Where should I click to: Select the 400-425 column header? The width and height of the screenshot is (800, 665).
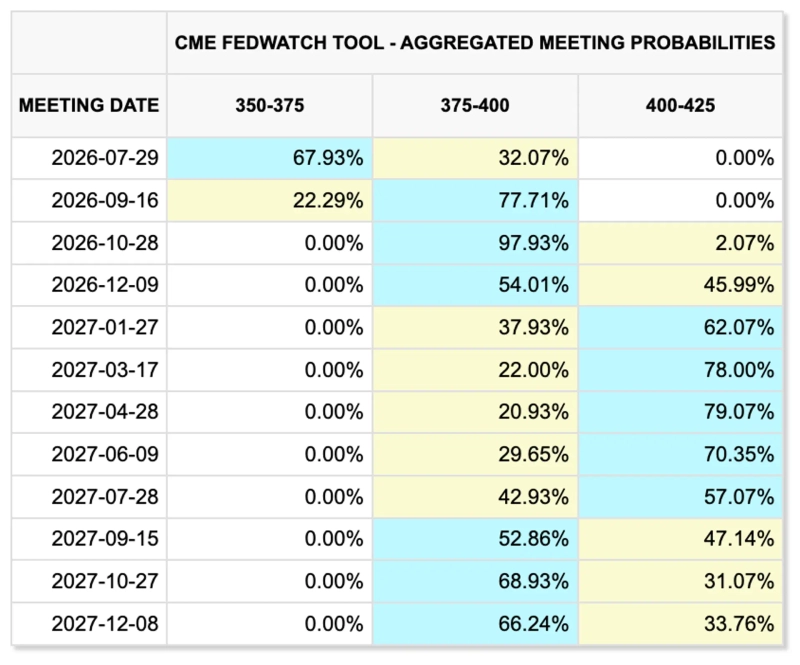click(x=680, y=106)
